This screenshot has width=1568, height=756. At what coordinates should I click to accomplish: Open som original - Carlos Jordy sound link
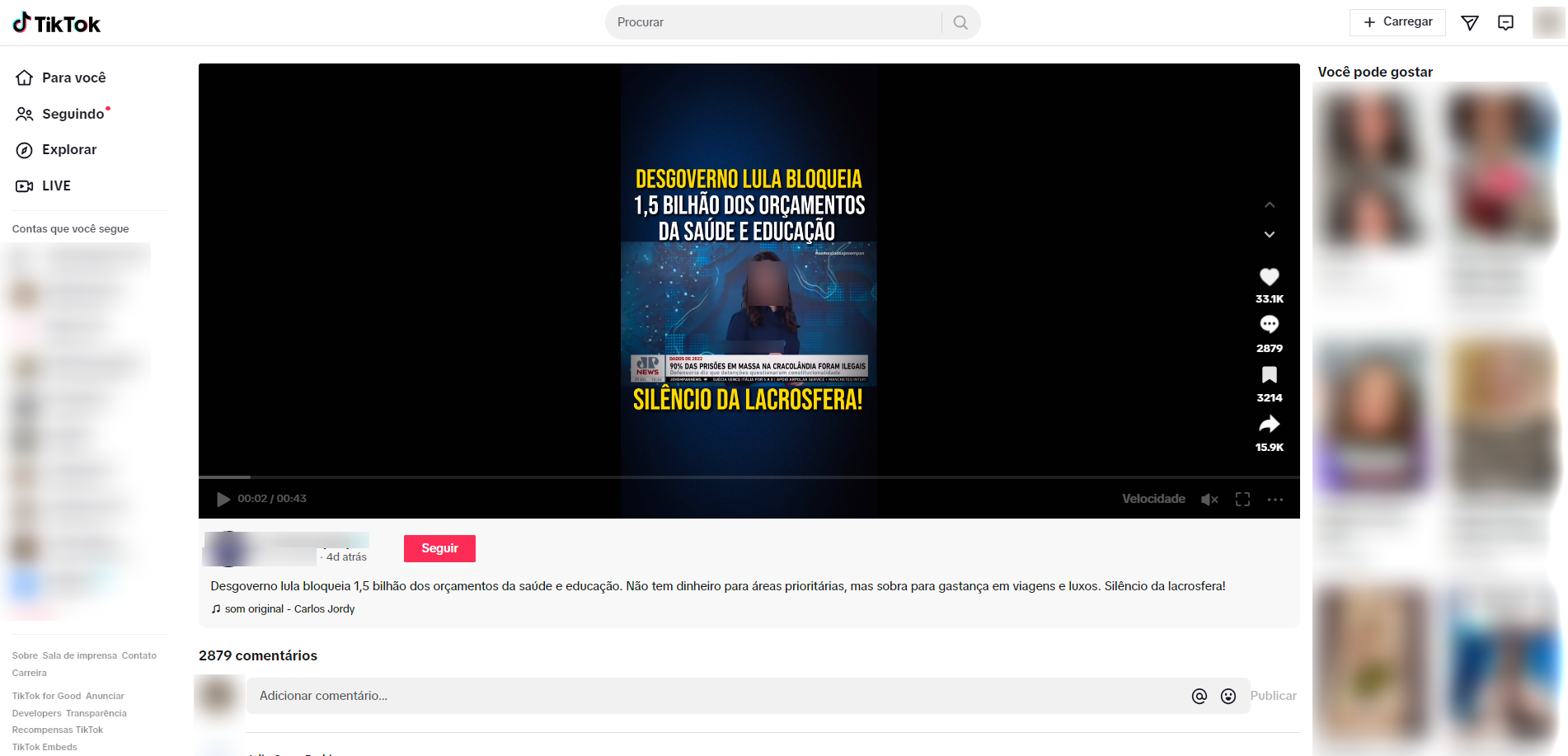[283, 609]
